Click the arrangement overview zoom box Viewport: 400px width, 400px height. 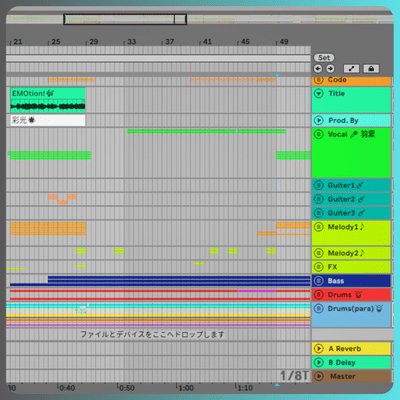click(125, 19)
